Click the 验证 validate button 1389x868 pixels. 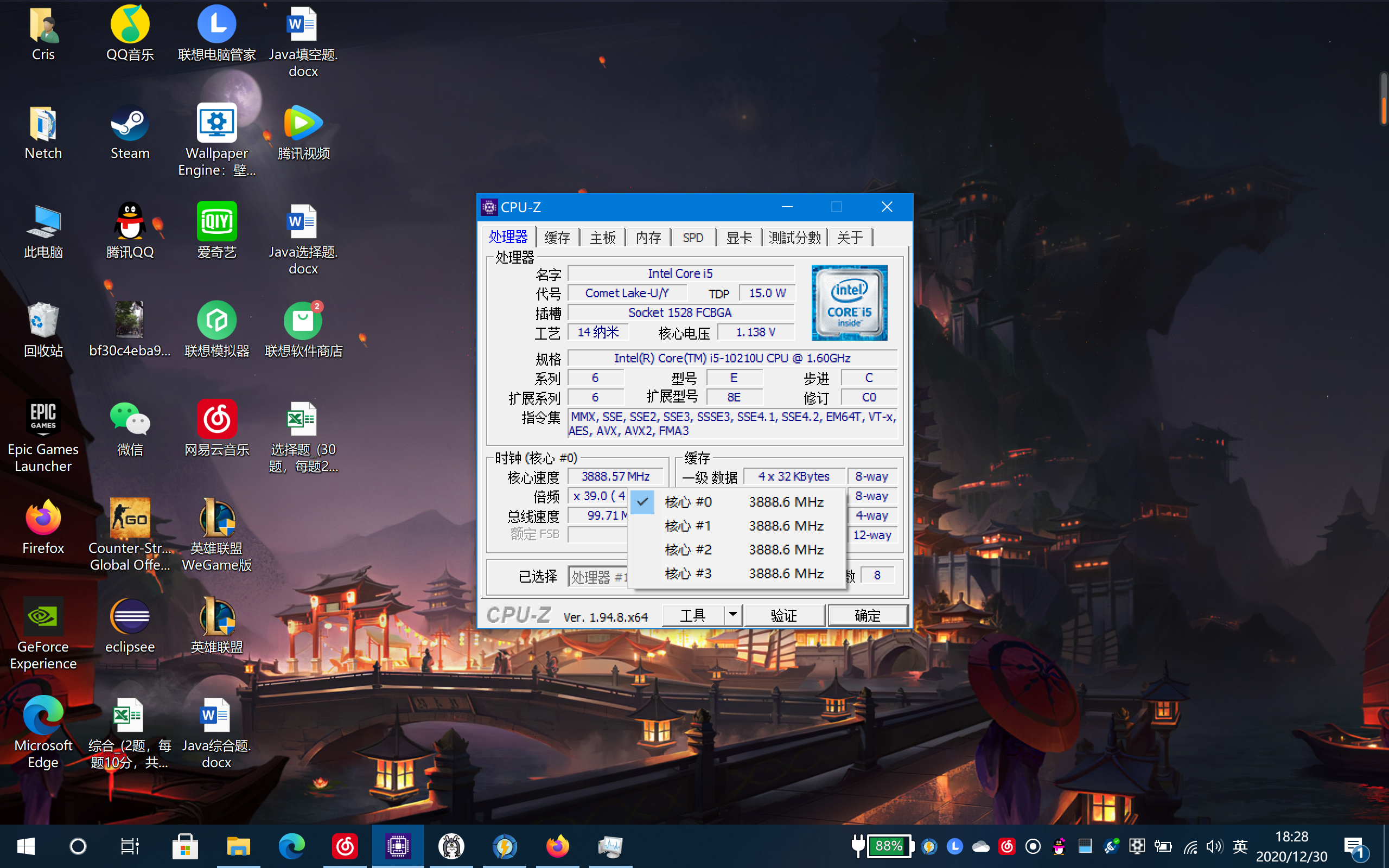(x=784, y=615)
